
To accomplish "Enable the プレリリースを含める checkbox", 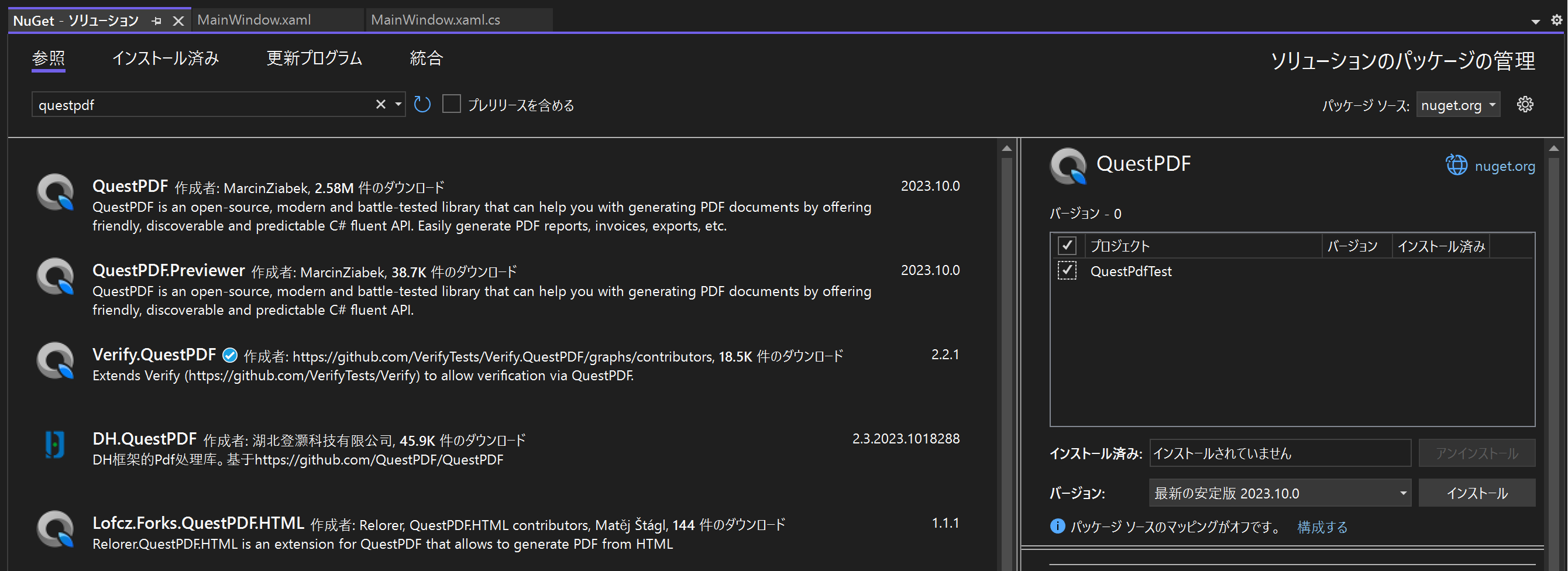I will (x=451, y=104).
